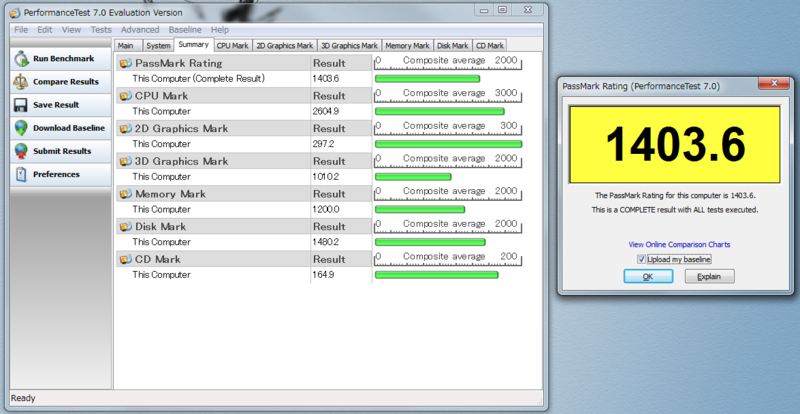
Task: Switch to the Memory Mark tab
Action: point(407,45)
